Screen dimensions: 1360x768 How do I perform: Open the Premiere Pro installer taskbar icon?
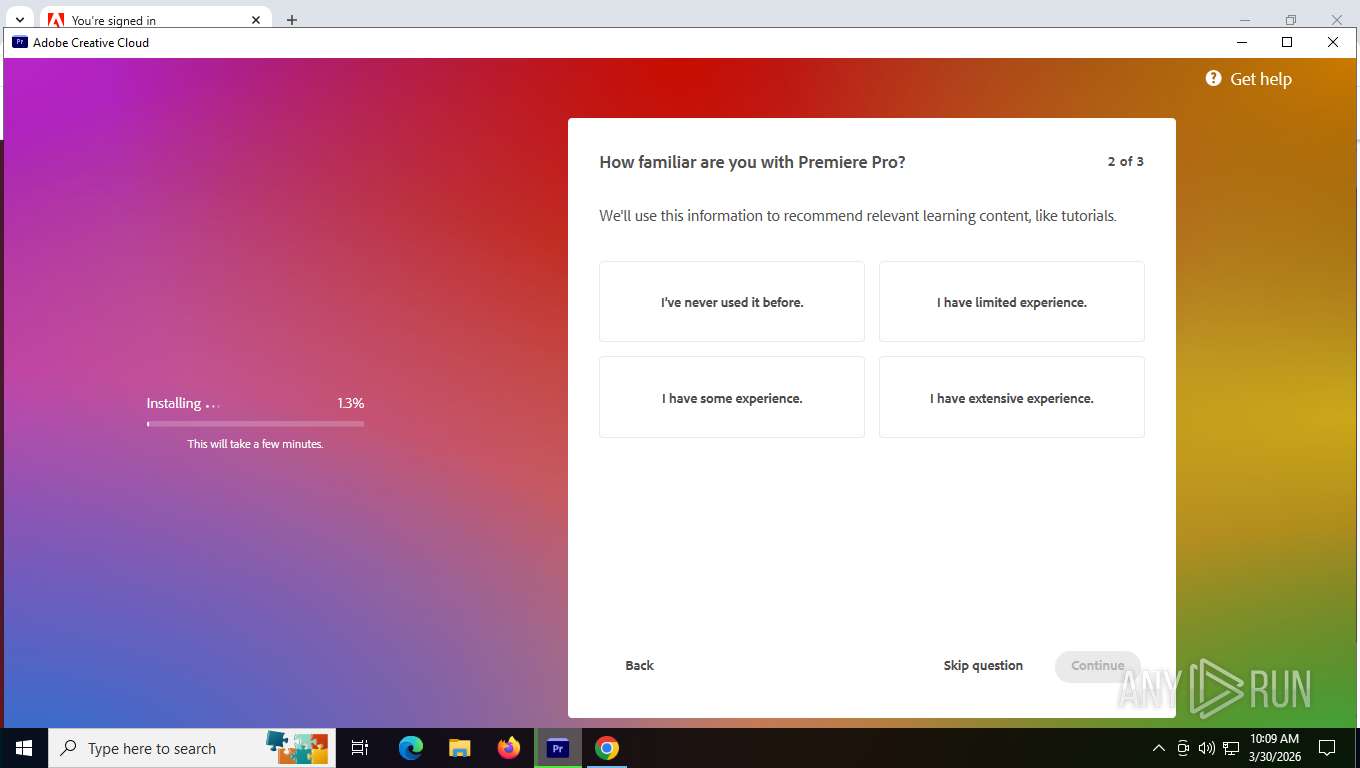coord(558,748)
